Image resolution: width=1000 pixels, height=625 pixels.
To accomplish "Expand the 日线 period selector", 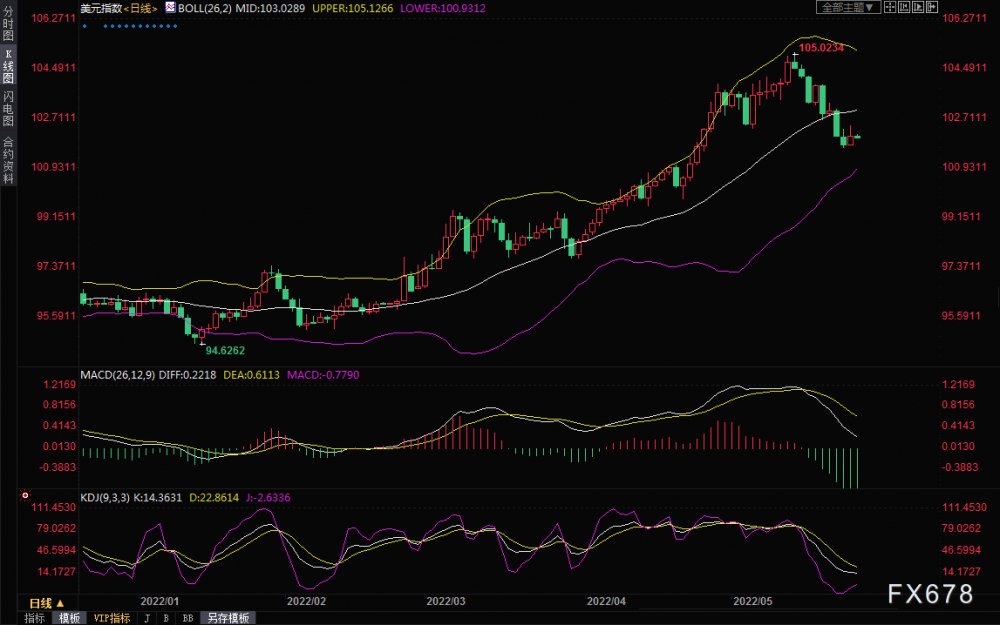I will pyautogui.click(x=47, y=603).
